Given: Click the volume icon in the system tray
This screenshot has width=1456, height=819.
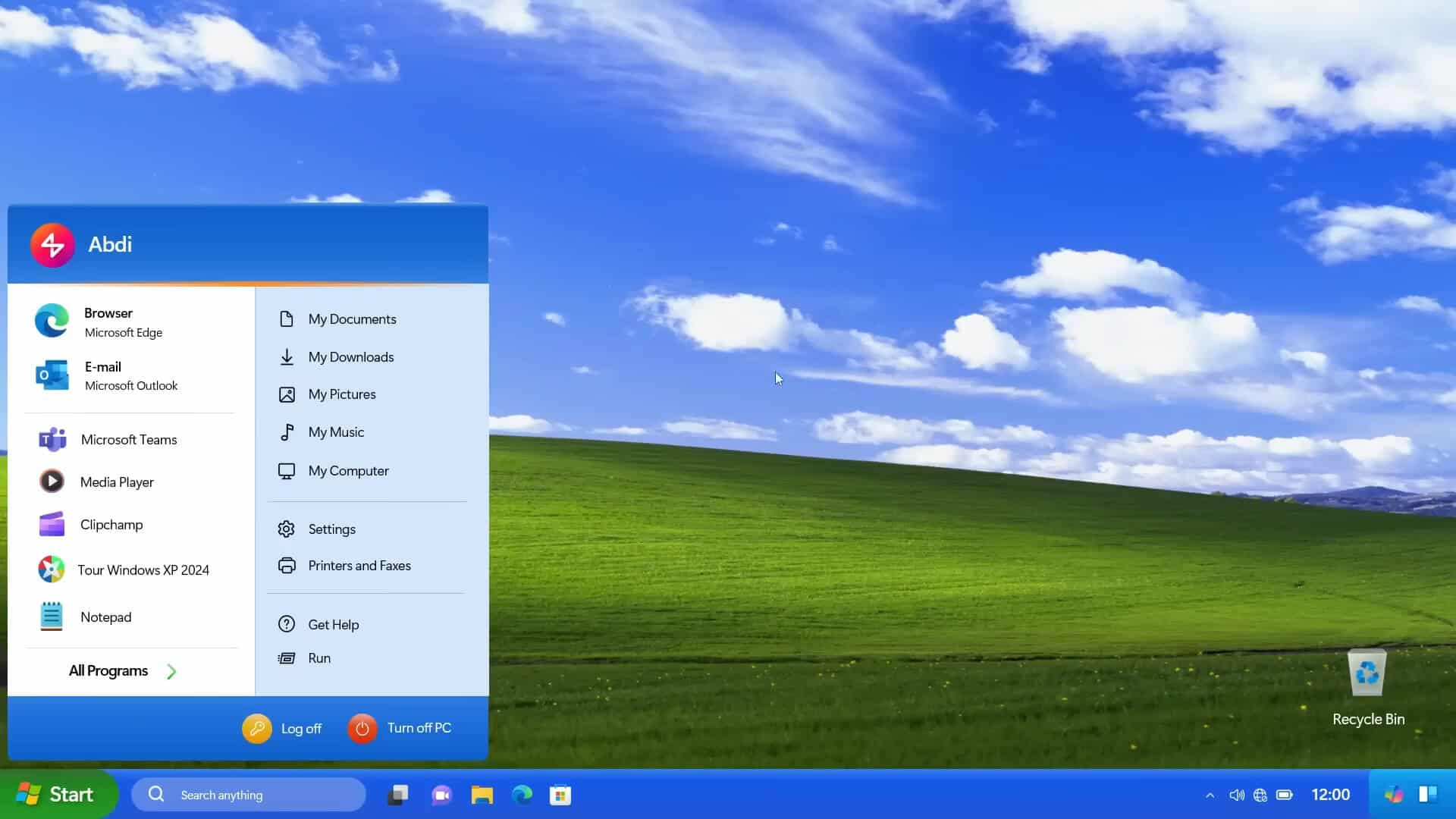Looking at the screenshot, I should (x=1237, y=794).
